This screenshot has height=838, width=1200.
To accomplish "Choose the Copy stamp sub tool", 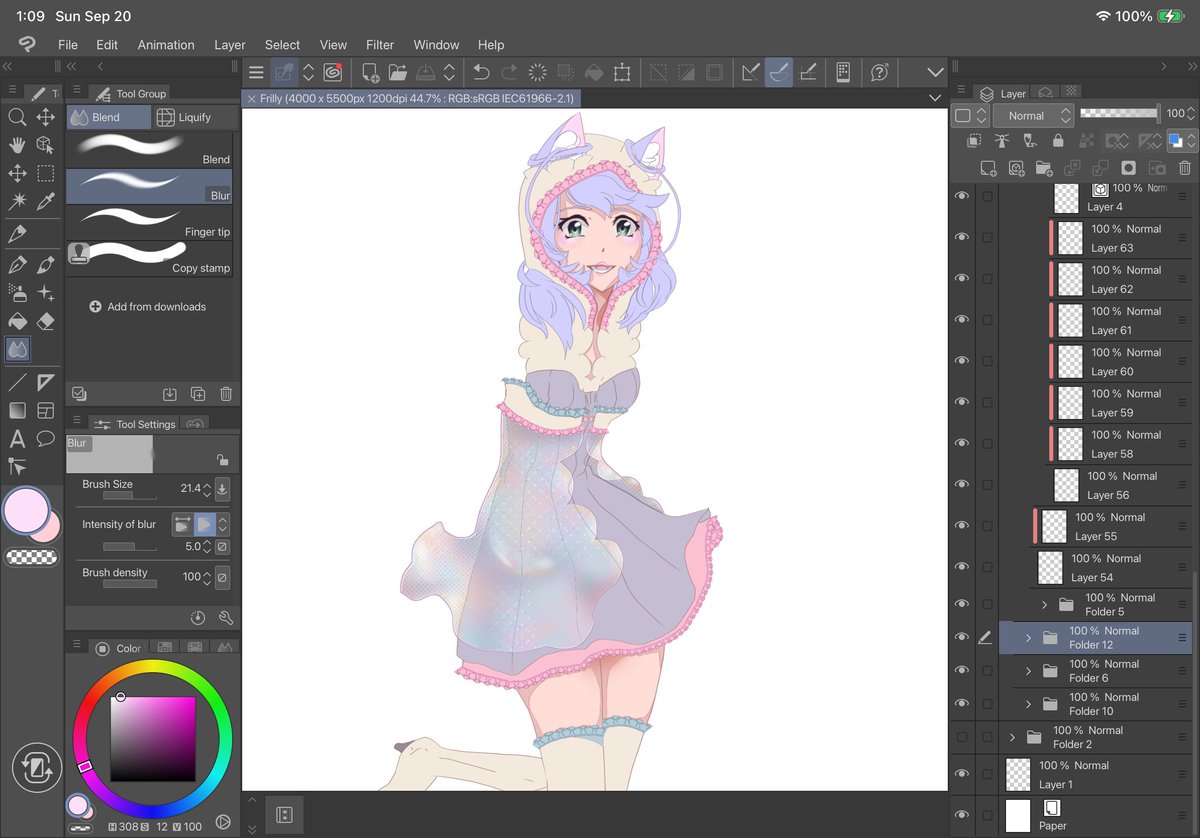I will [x=150, y=258].
